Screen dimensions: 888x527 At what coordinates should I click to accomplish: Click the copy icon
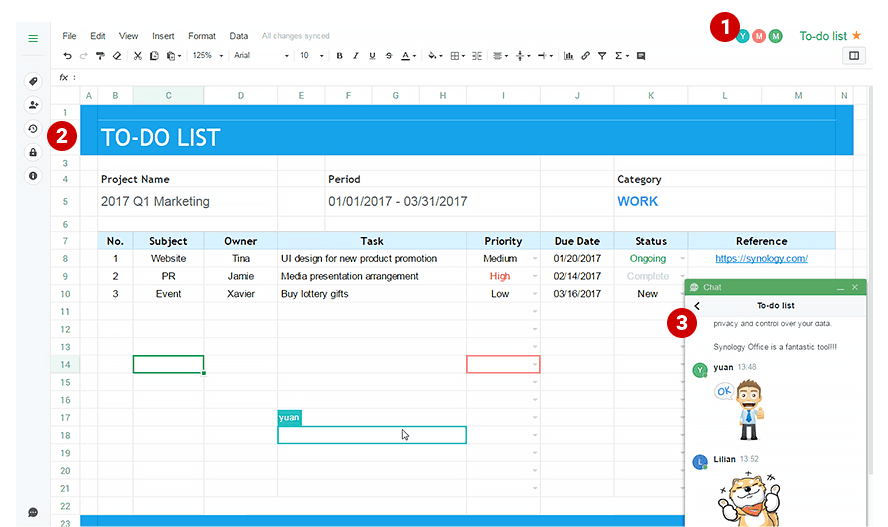tap(154, 55)
